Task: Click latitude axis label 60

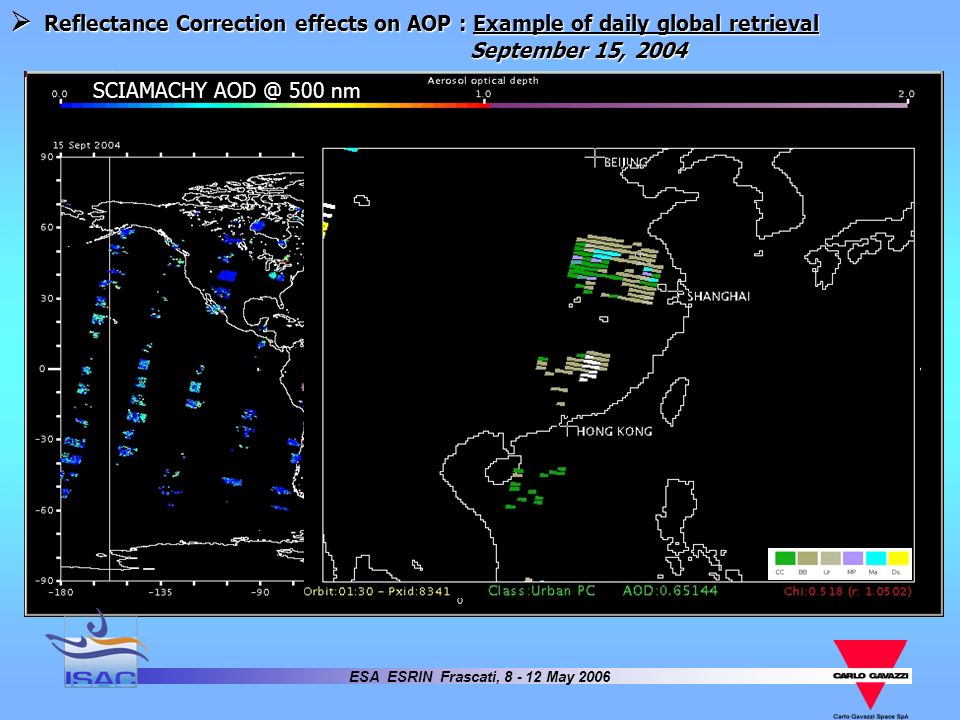Action: tap(47, 227)
